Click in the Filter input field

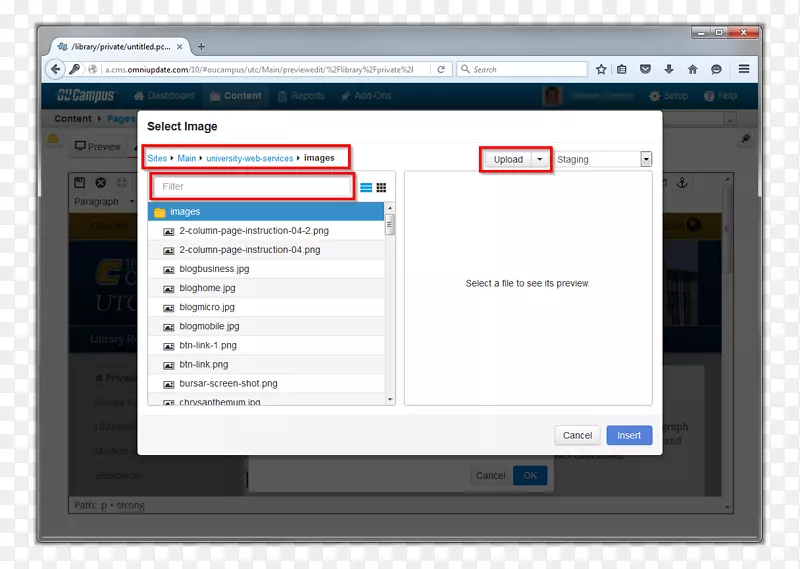click(252, 186)
